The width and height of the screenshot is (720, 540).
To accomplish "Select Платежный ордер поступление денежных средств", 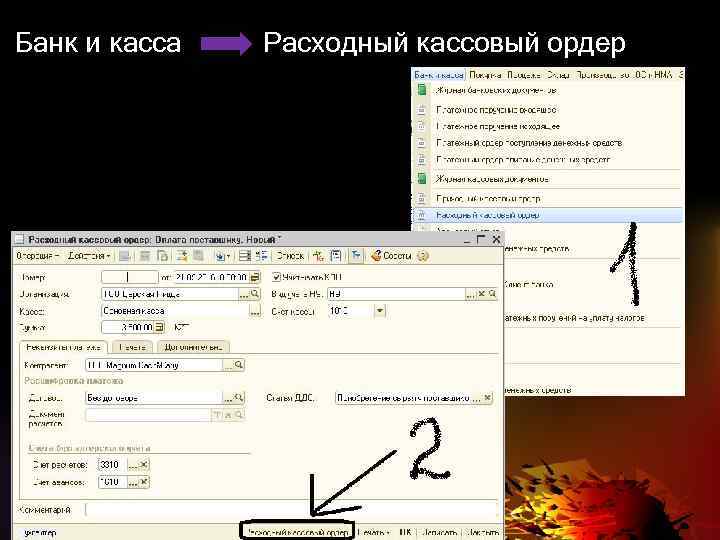I will pos(546,143).
